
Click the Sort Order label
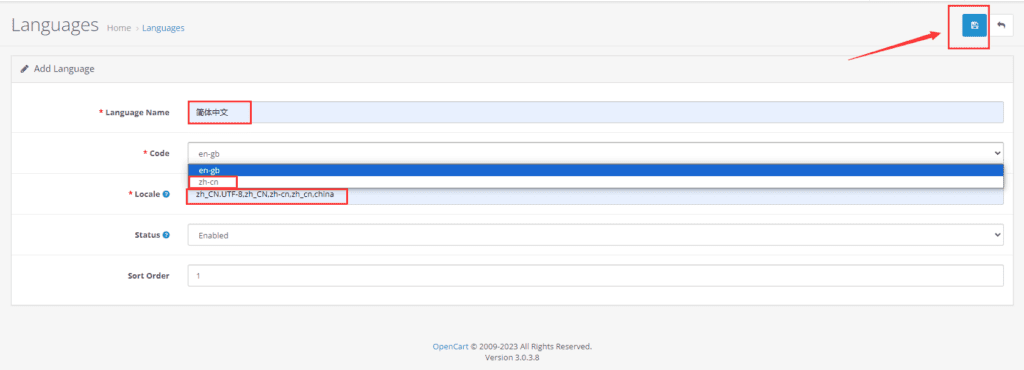pyautogui.click(x=148, y=275)
